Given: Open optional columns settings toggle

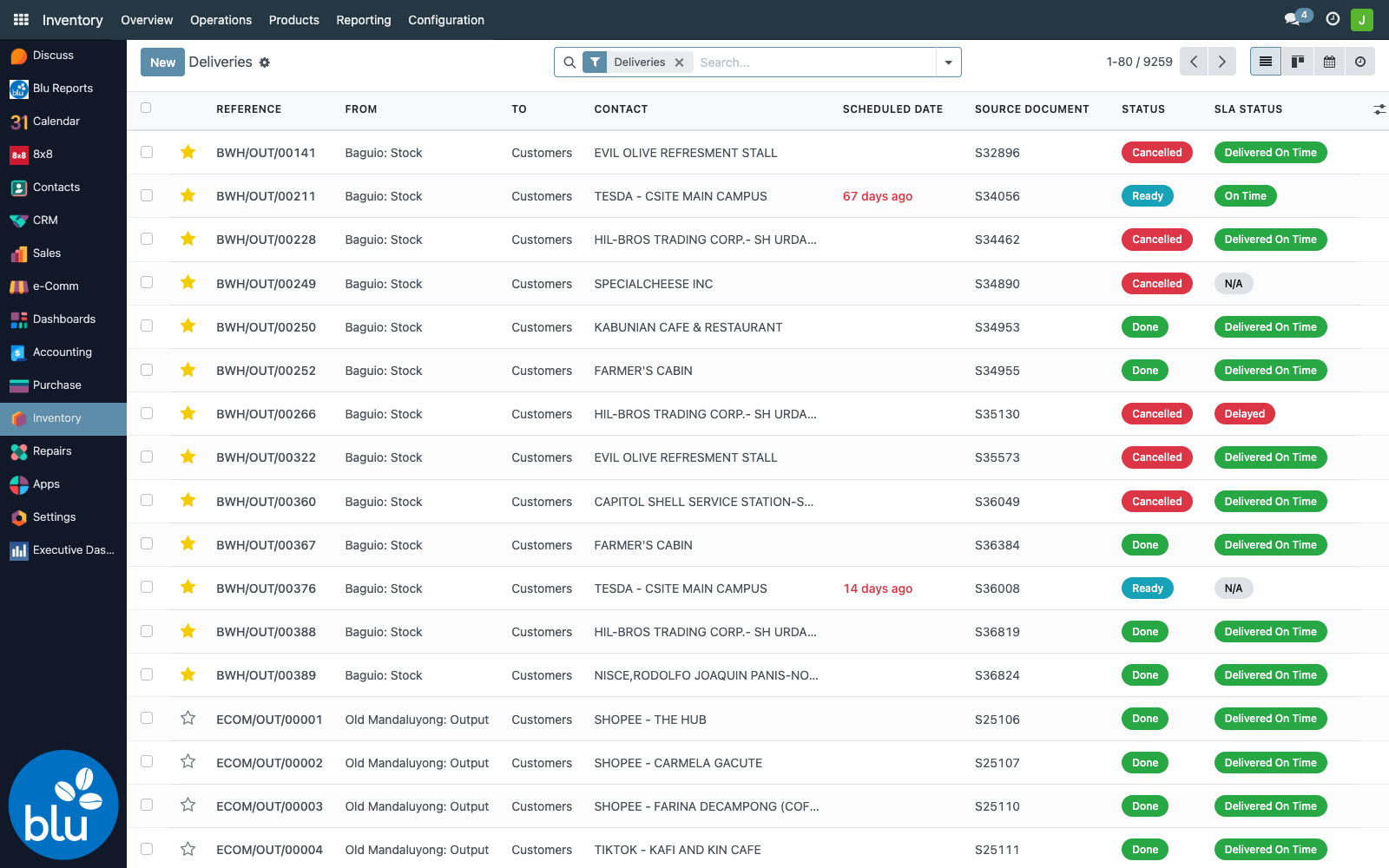Looking at the screenshot, I should [1379, 109].
